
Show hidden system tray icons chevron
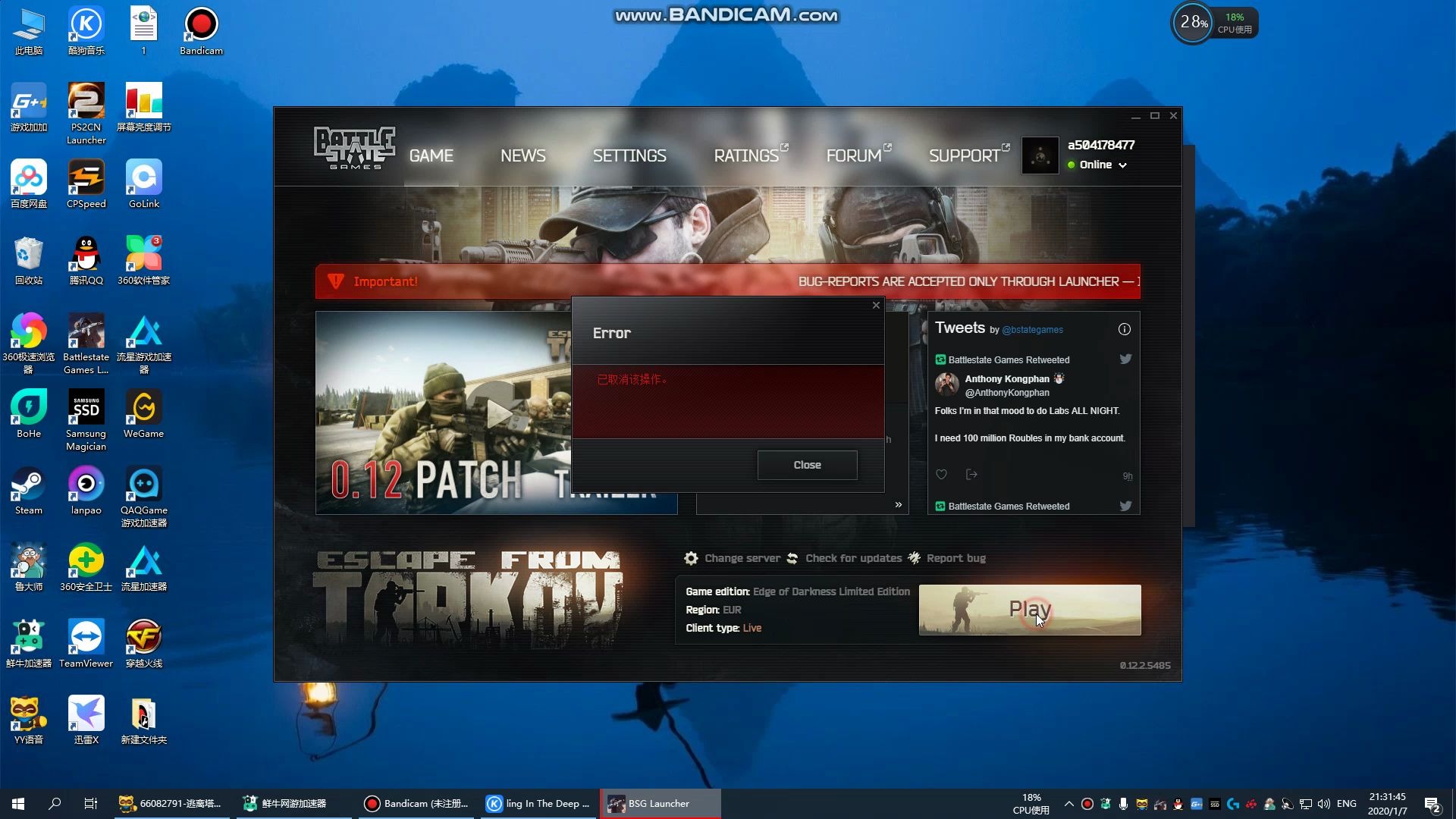(1068, 804)
